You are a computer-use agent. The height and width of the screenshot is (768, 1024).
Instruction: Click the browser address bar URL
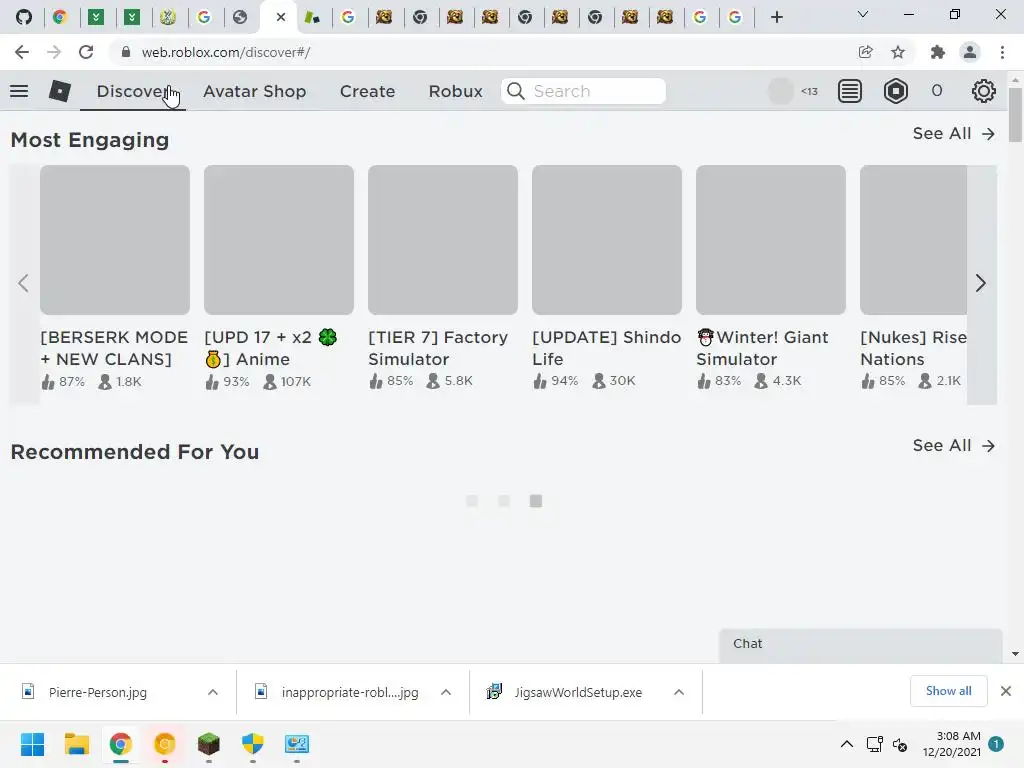226,52
